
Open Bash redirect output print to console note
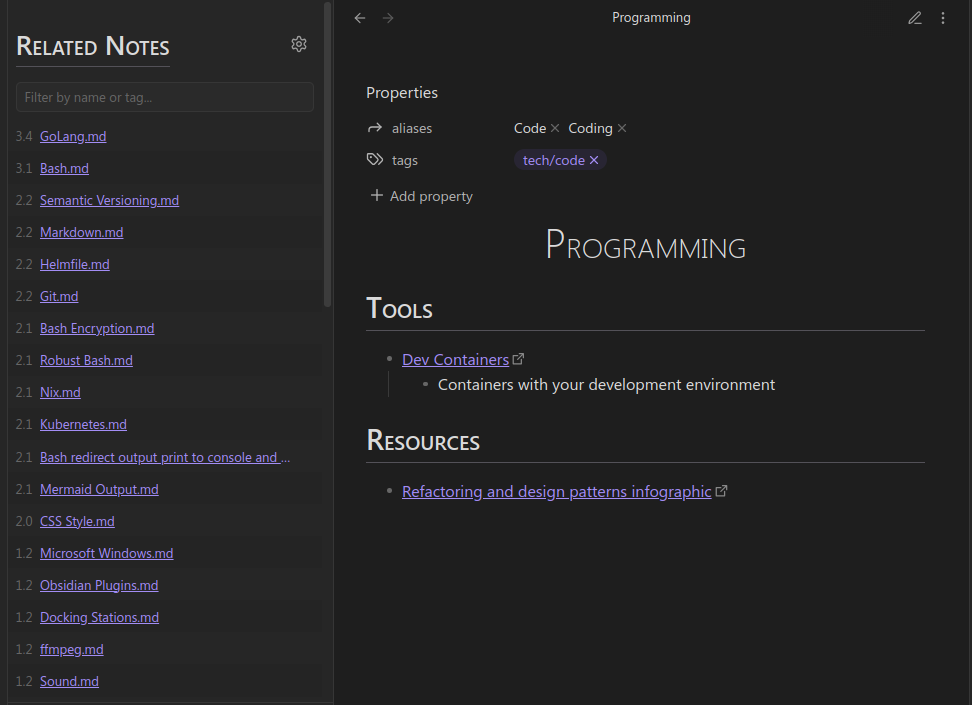(x=165, y=458)
